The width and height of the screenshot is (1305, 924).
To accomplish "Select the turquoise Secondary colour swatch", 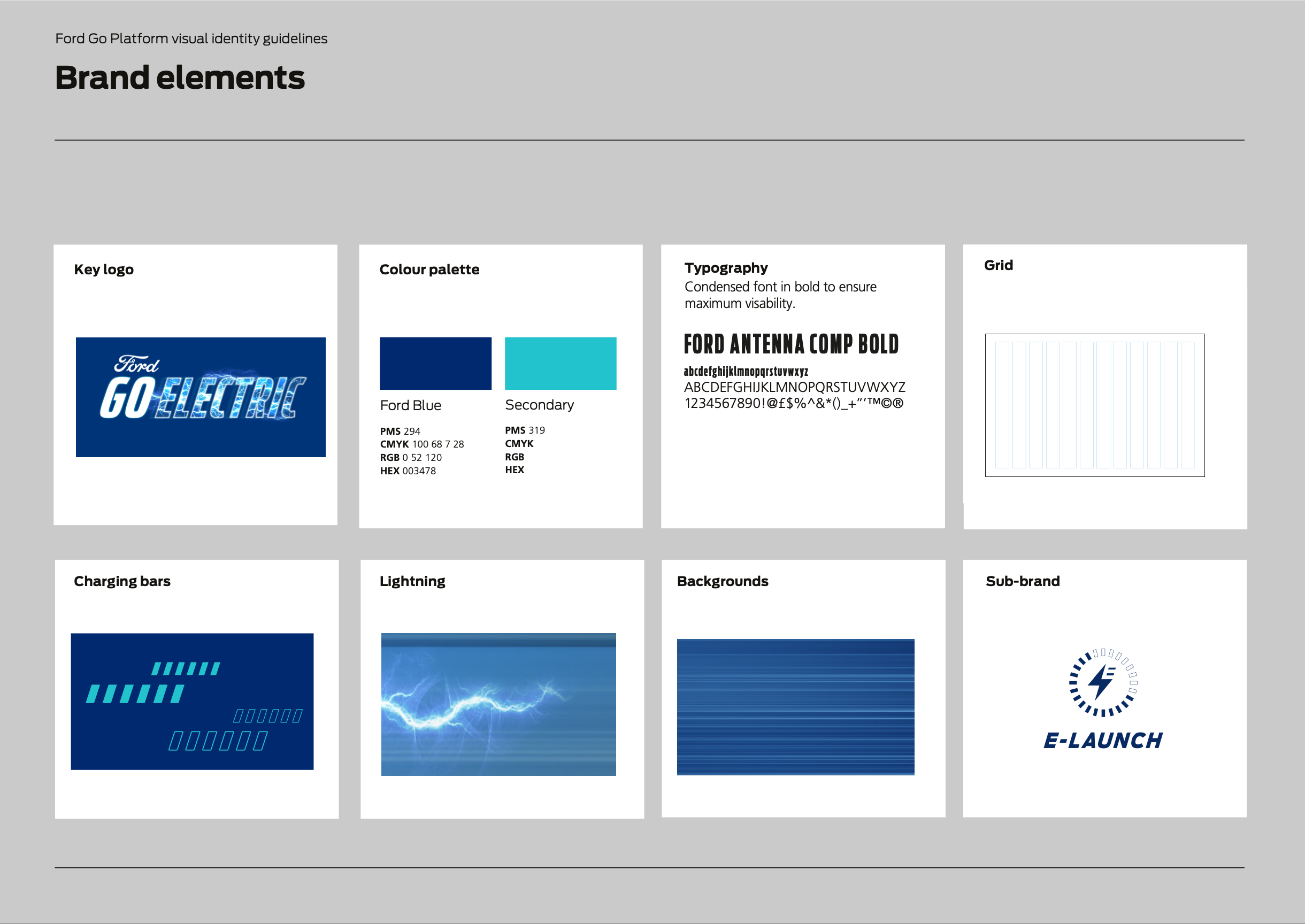I will 560,363.
